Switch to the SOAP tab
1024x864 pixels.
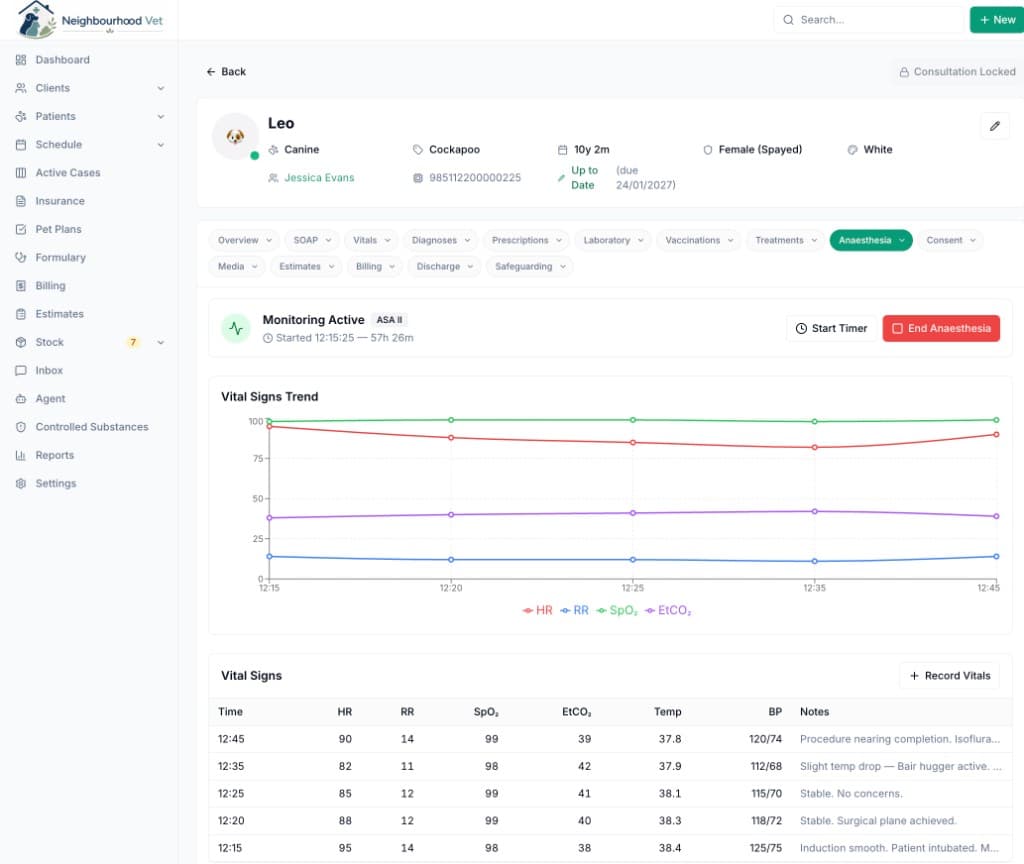coord(312,240)
